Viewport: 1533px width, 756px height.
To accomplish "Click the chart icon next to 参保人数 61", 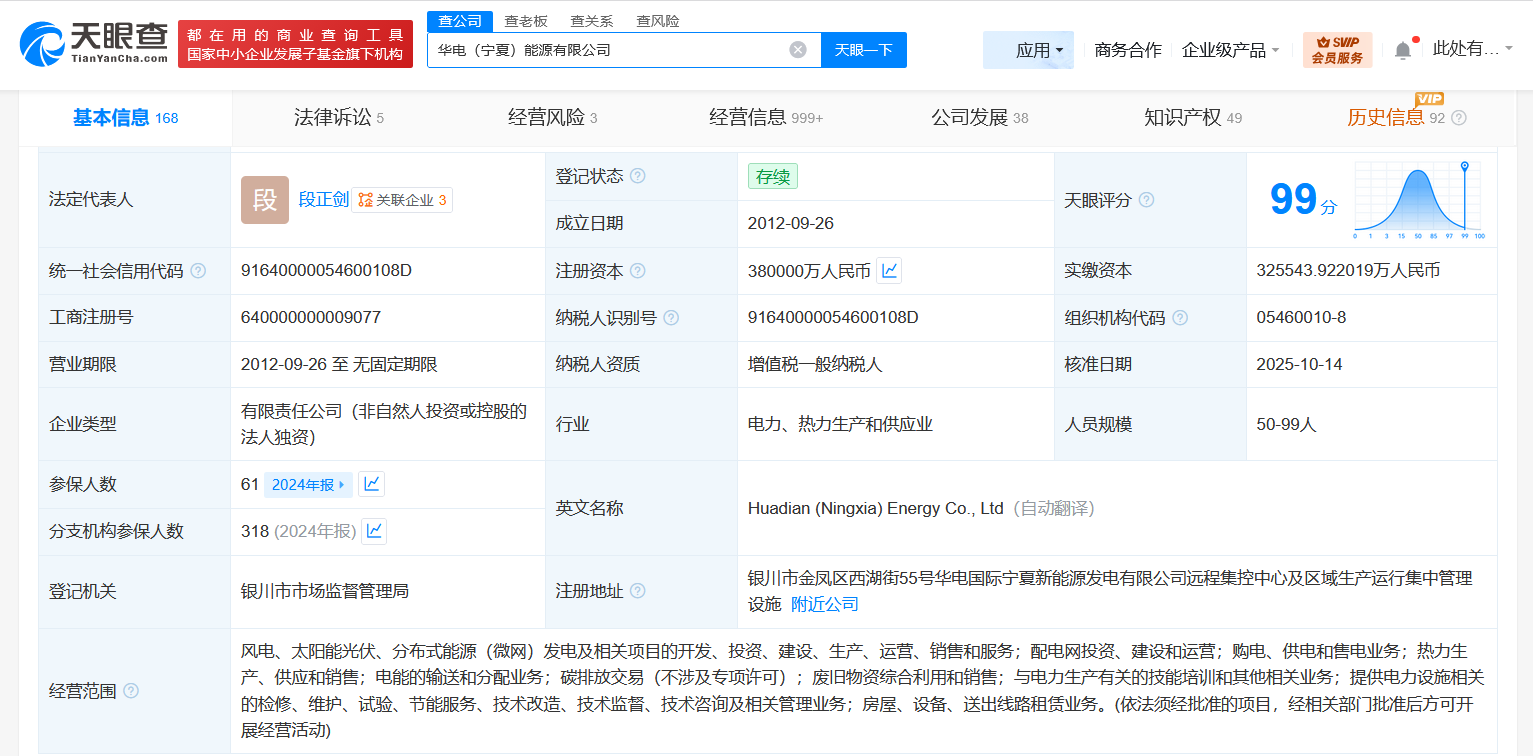I will click(373, 484).
